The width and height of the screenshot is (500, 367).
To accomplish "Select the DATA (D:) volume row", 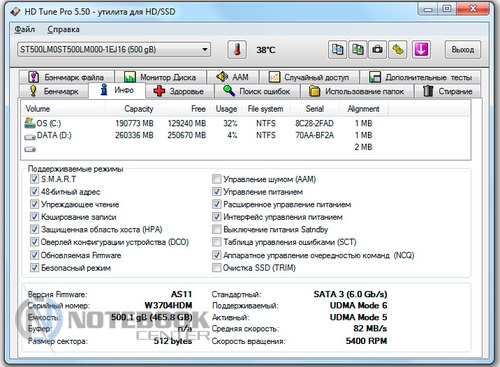I will click(x=246, y=135).
